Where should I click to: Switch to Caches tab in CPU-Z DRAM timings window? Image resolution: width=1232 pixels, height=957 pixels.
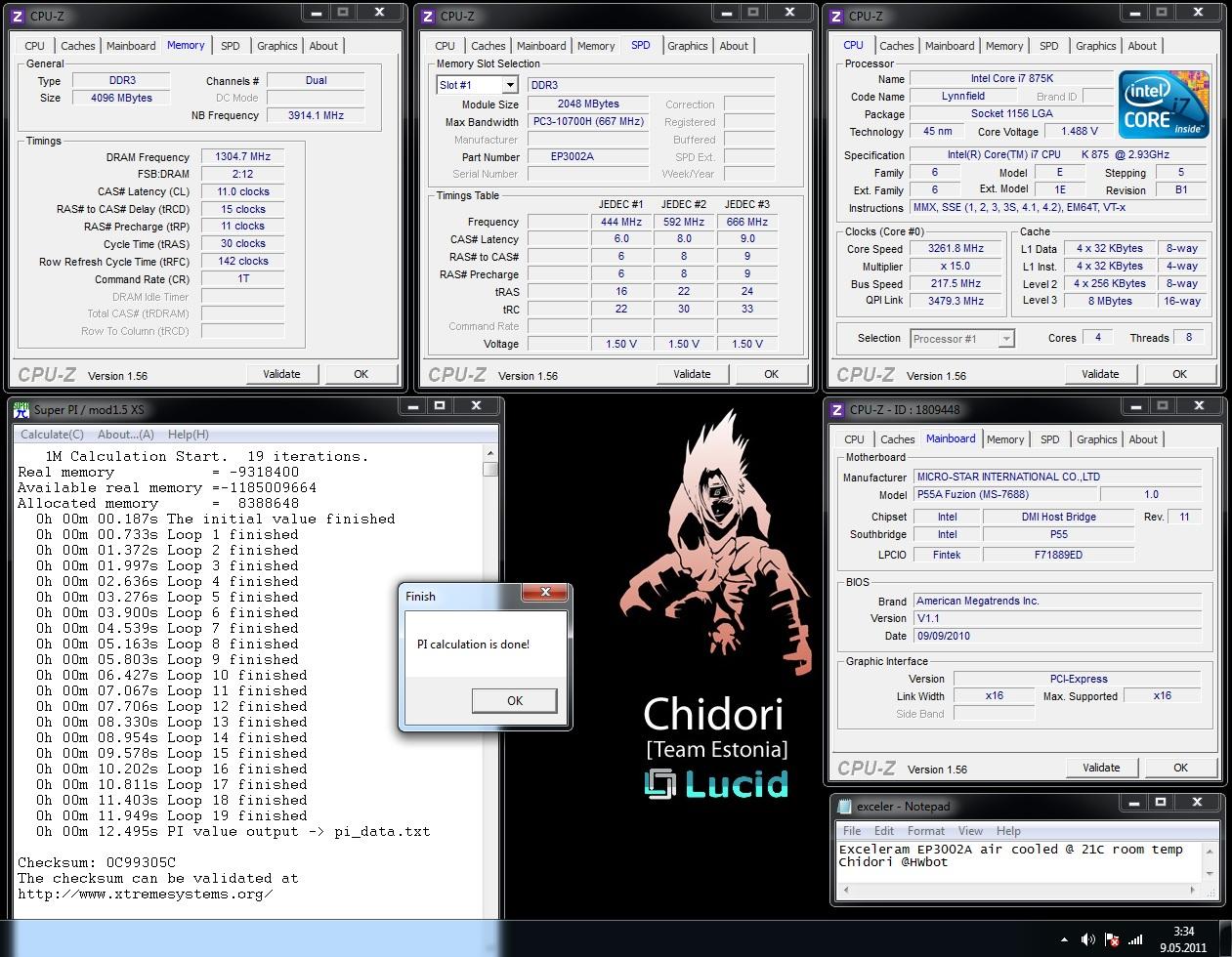tap(78, 46)
